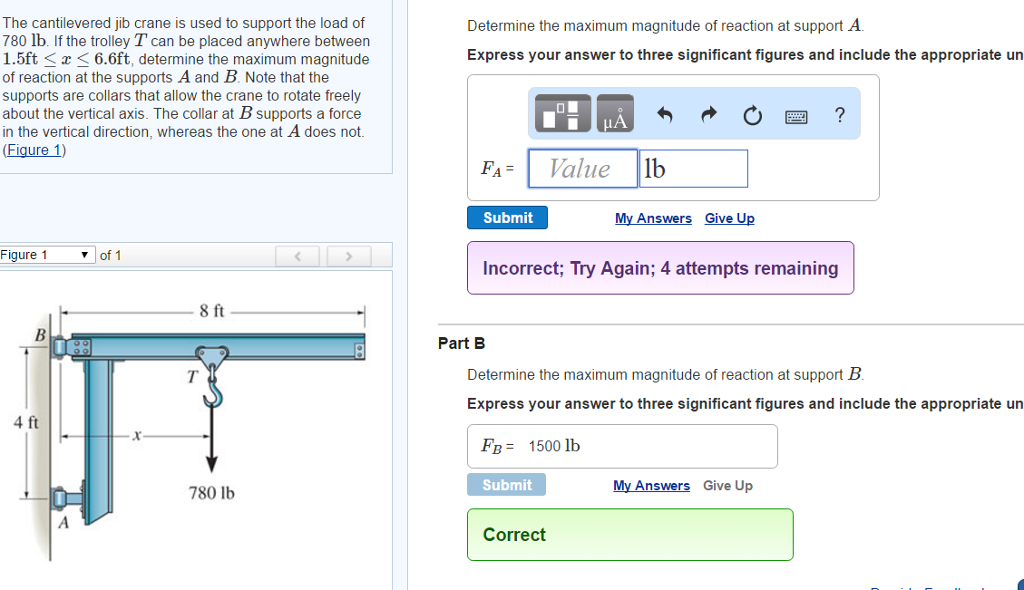Reset the answer with circular arrow
The height and width of the screenshot is (590, 1024).
(x=752, y=116)
